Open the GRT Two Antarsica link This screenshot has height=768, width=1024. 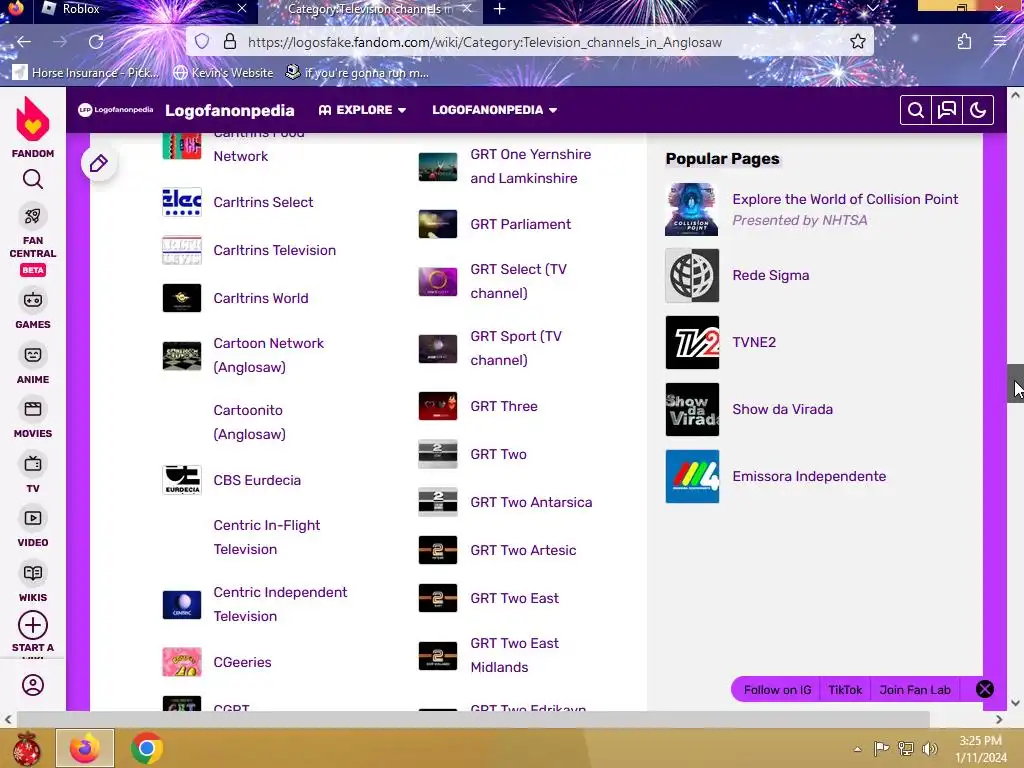point(531,502)
